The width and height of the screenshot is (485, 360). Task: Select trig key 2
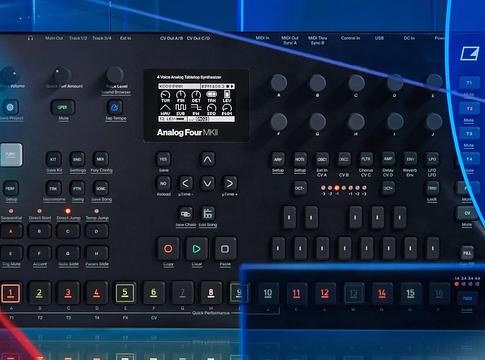click(x=39, y=293)
